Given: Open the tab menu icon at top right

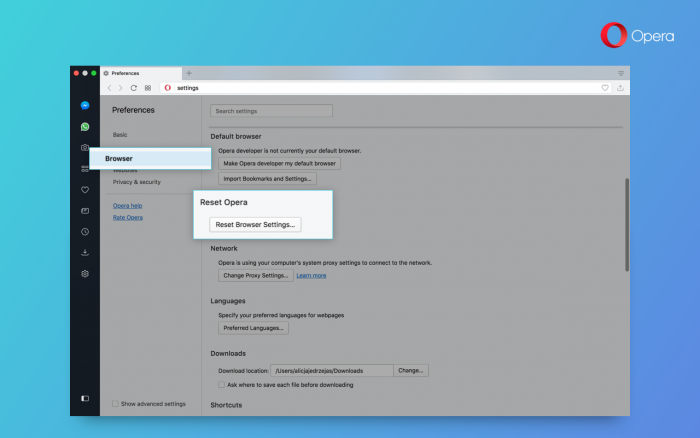Looking at the screenshot, I should (x=621, y=73).
